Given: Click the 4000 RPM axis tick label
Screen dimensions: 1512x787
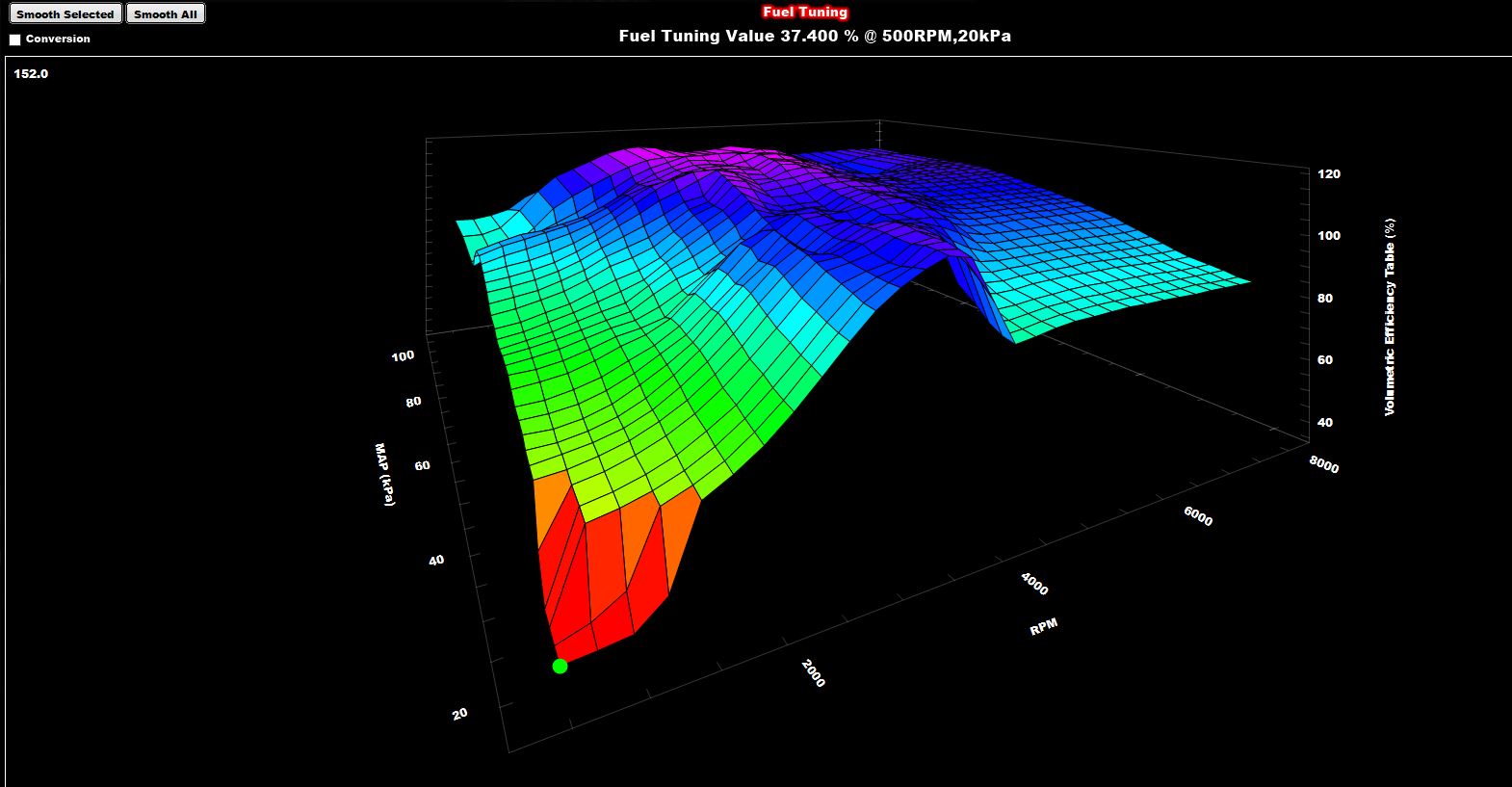Looking at the screenshot, I should point(1035,583).
